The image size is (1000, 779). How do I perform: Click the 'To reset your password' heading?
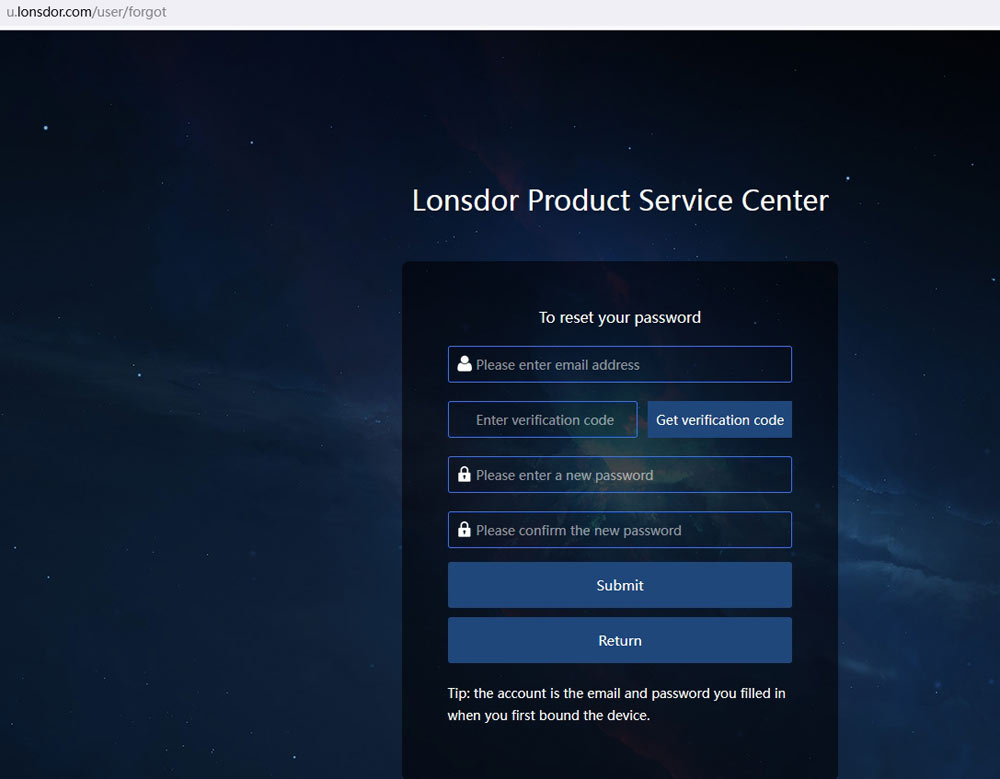[x=619, y=317]
